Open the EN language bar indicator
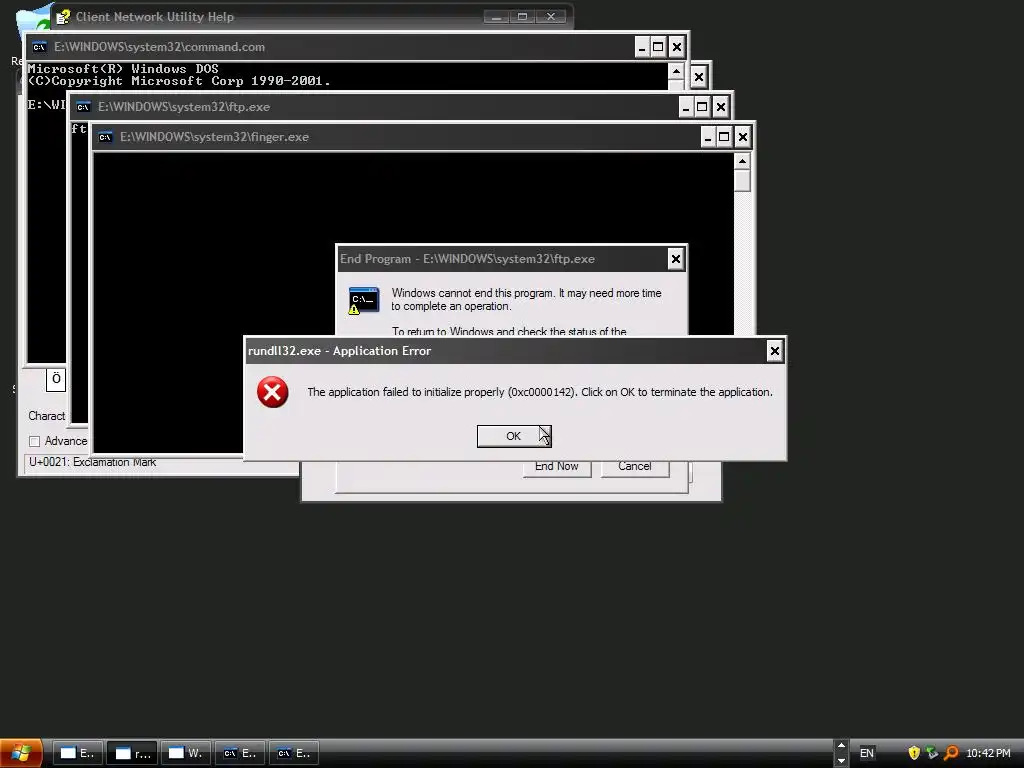The image size is (1024, 768). click(x=867, y=753)
